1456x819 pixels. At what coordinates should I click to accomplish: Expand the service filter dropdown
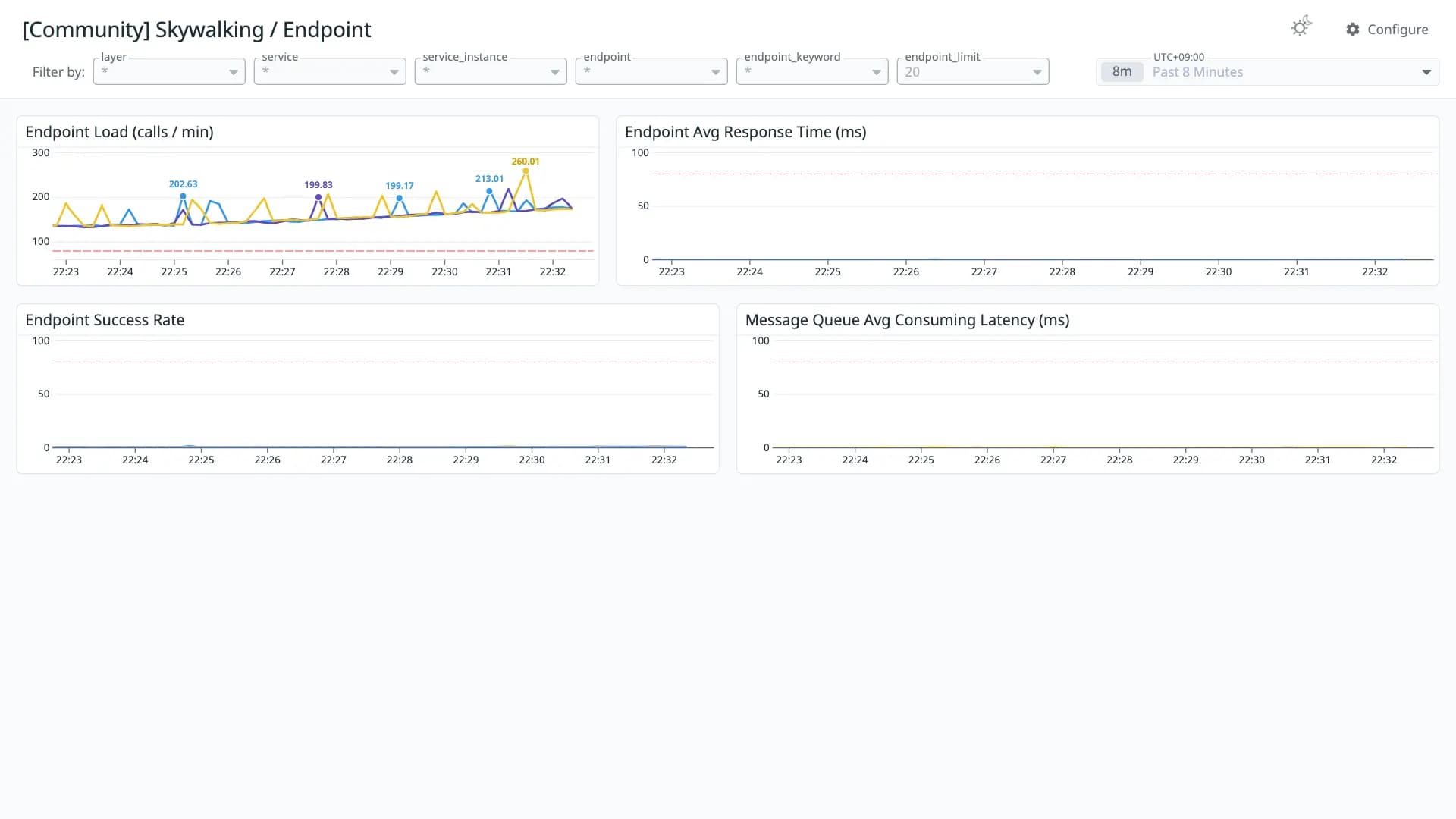pyautogui.click(x=330, y=71)
